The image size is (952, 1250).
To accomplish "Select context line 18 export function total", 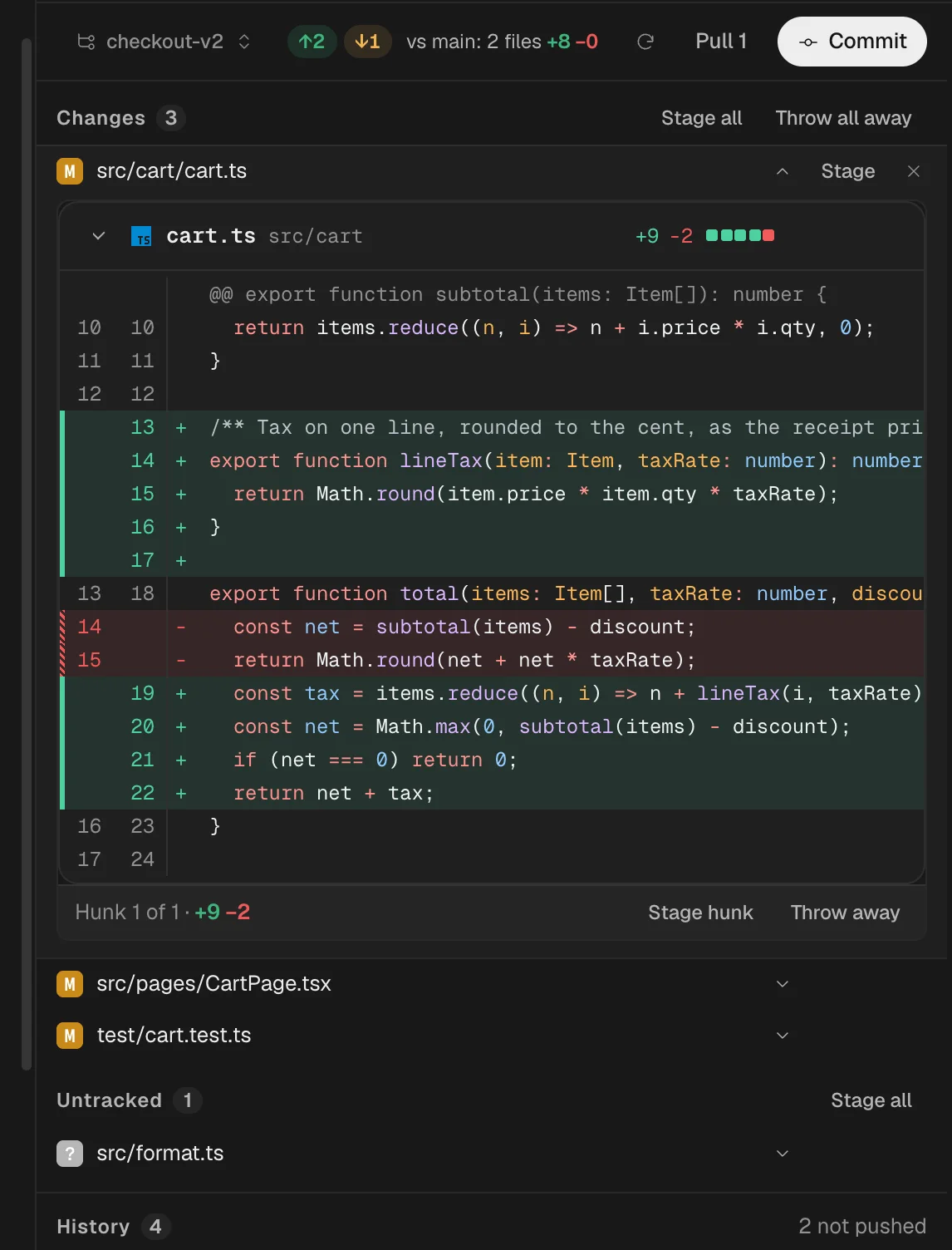I will 492,593.
